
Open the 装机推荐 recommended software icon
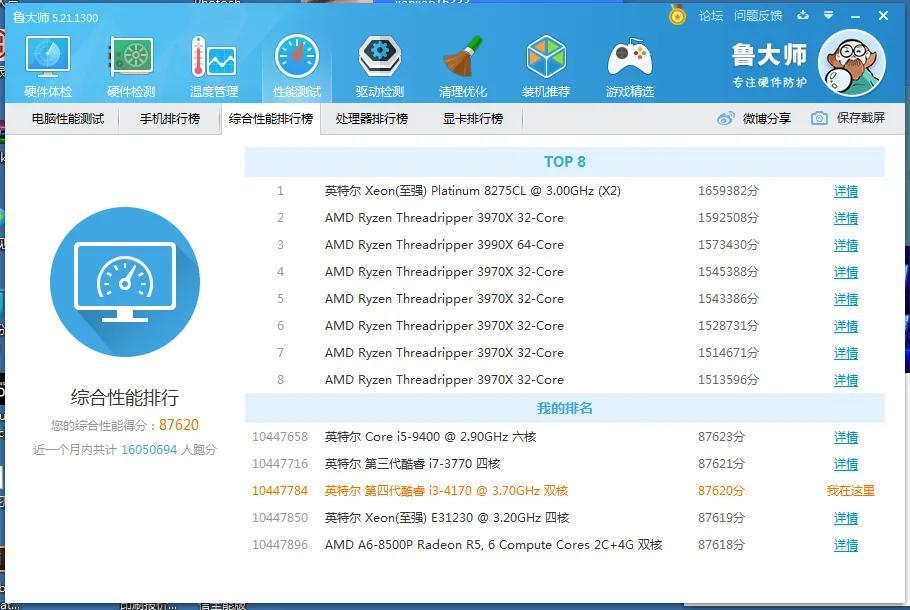click(546, 66)
